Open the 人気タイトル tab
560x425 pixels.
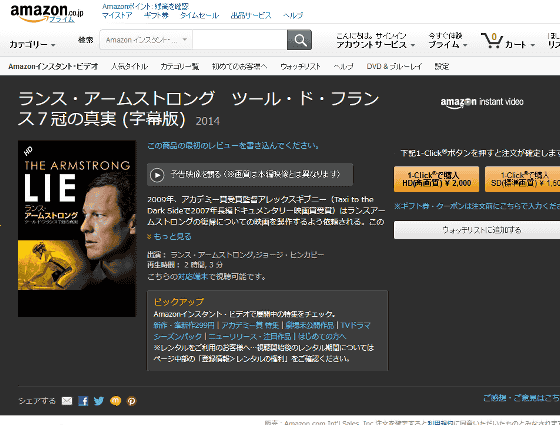point(129,66)
